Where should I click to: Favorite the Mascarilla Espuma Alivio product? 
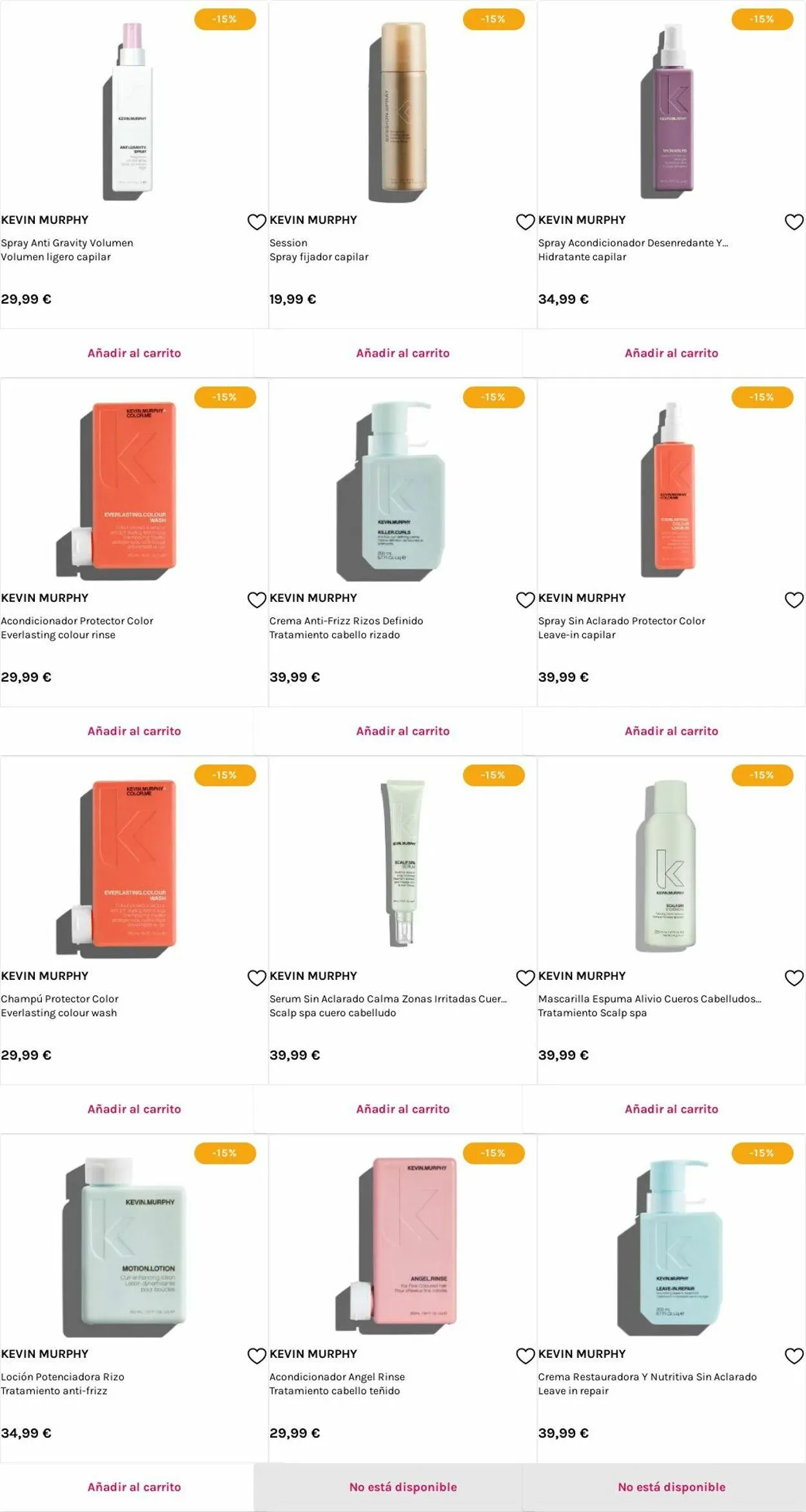[x=794, y=978]
